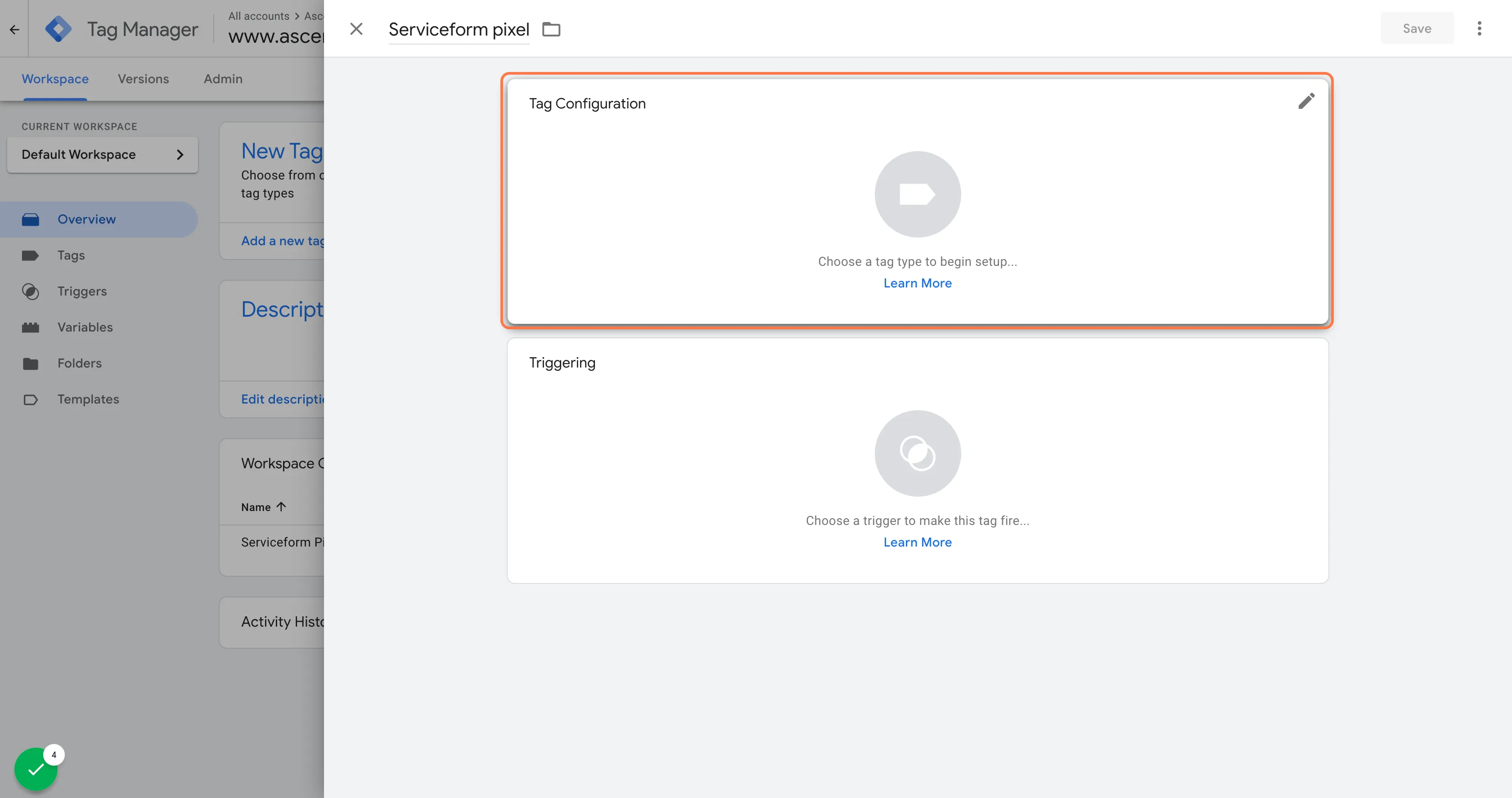Click the back arrow in Tag Manager header

tap(15, 29)
